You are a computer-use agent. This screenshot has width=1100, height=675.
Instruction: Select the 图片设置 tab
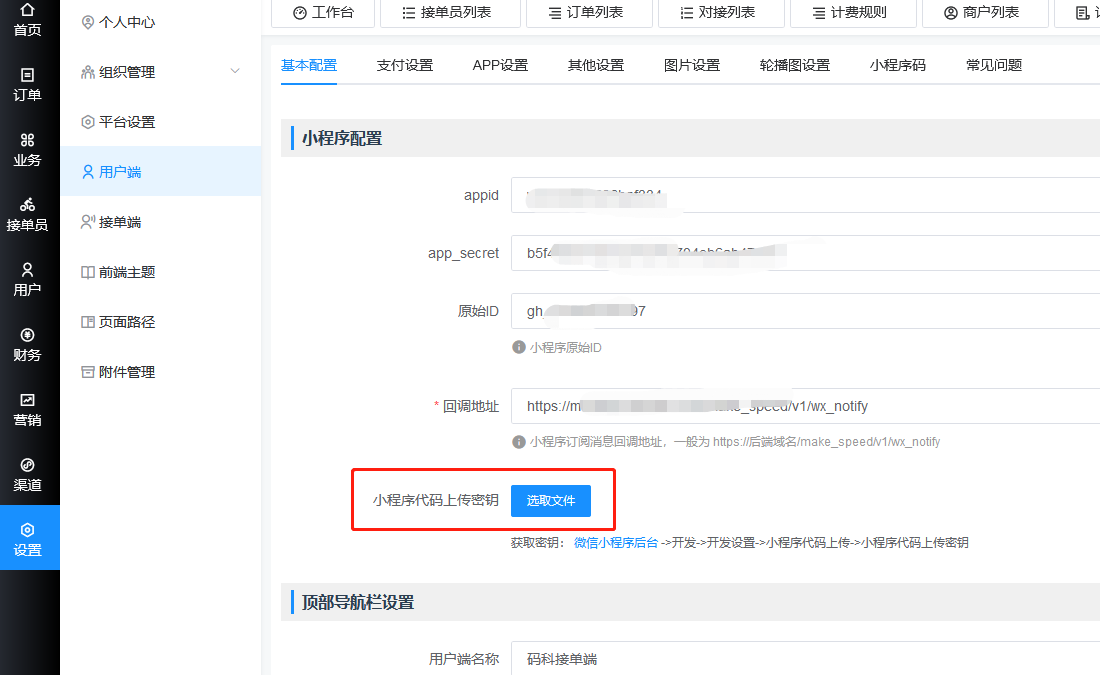692,65
